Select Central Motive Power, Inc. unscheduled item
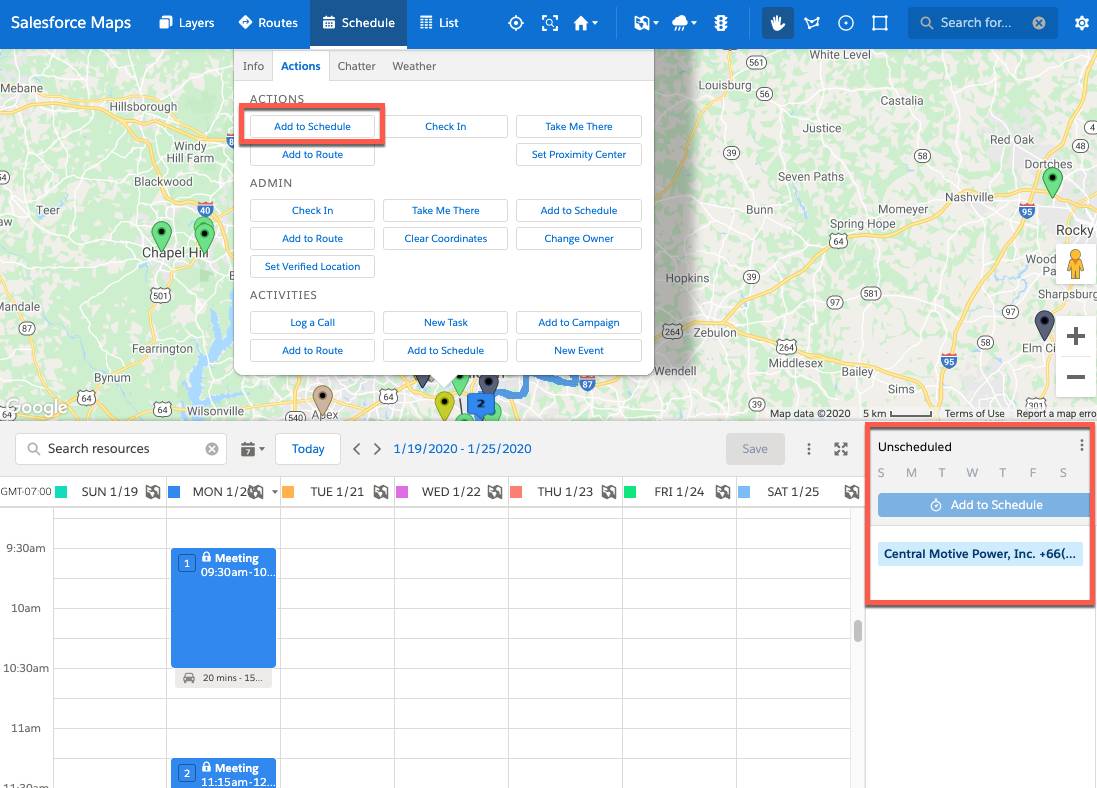 [x=980, y=554]
